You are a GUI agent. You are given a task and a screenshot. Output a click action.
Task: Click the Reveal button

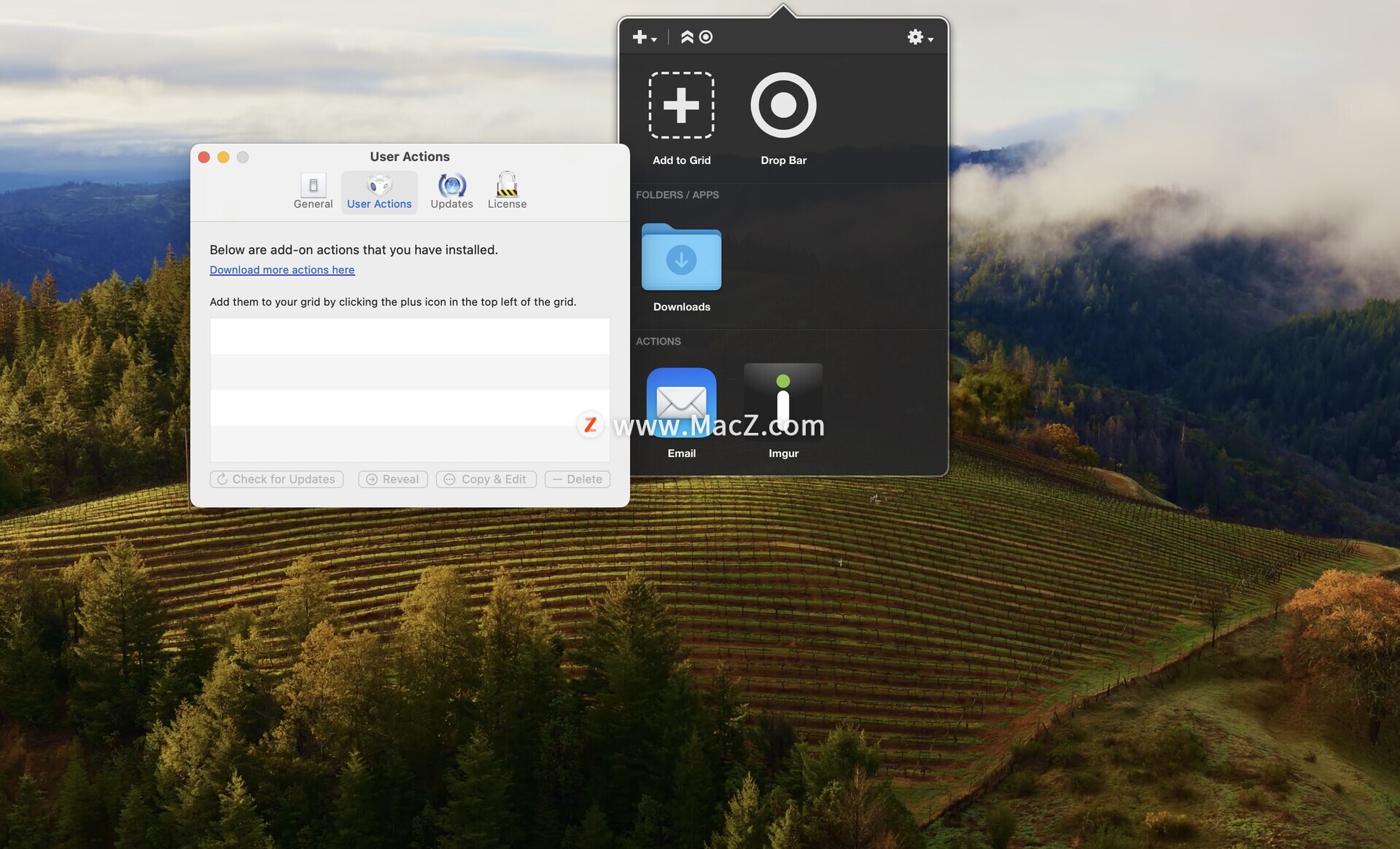[x=392, y=480]
